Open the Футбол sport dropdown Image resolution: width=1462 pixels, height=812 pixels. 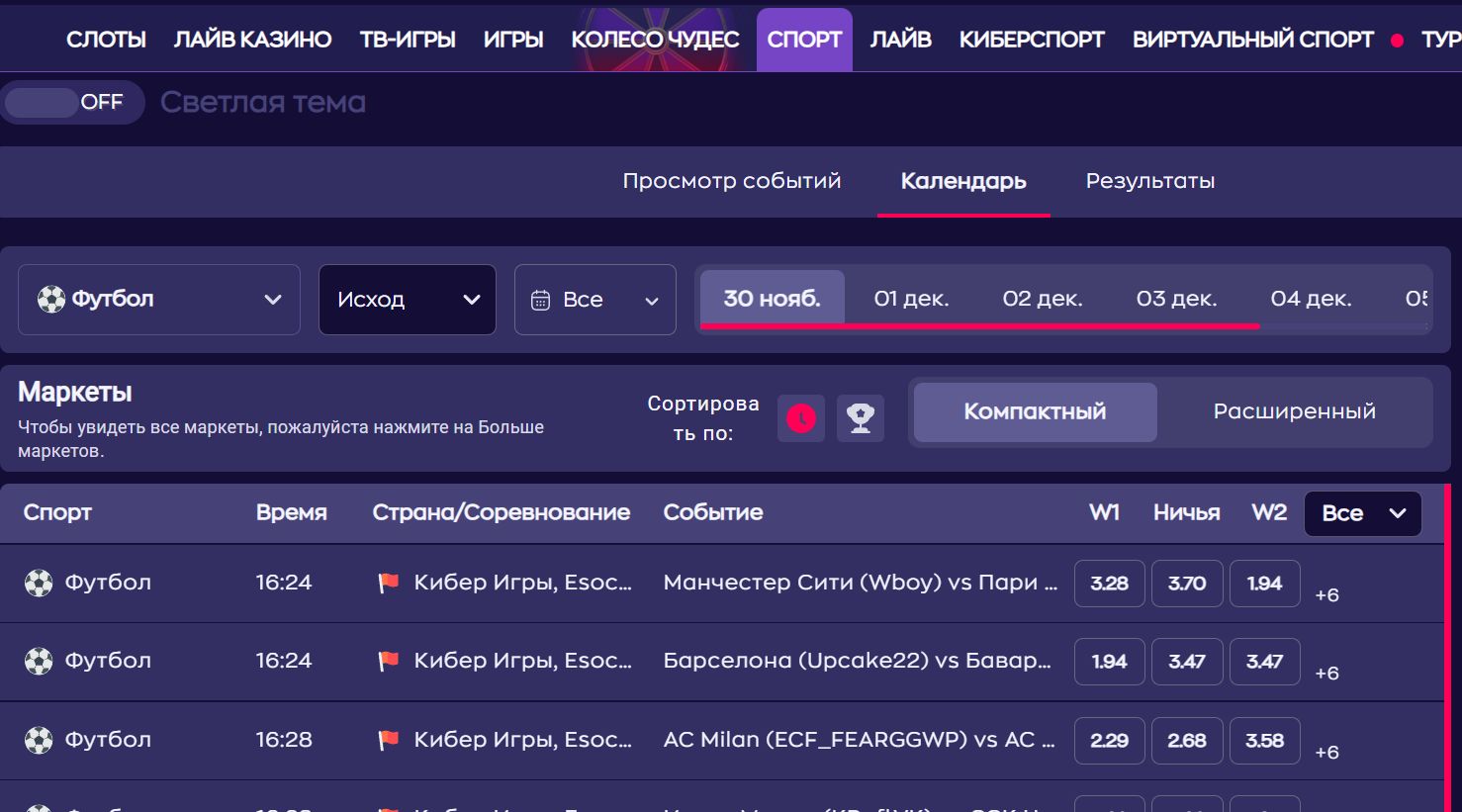pos(159,300)
